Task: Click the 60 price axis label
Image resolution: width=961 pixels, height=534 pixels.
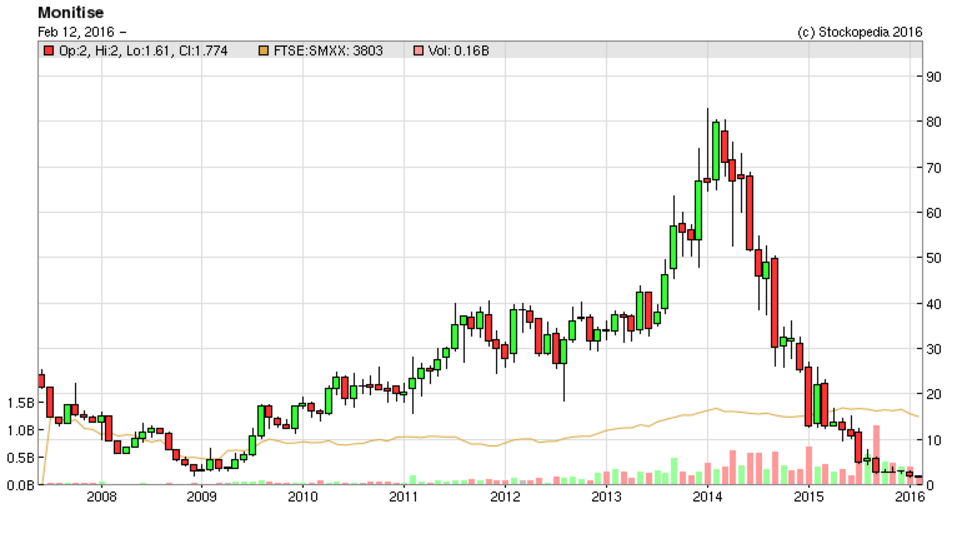Action: pyautogui.click(x=933, y=213)
